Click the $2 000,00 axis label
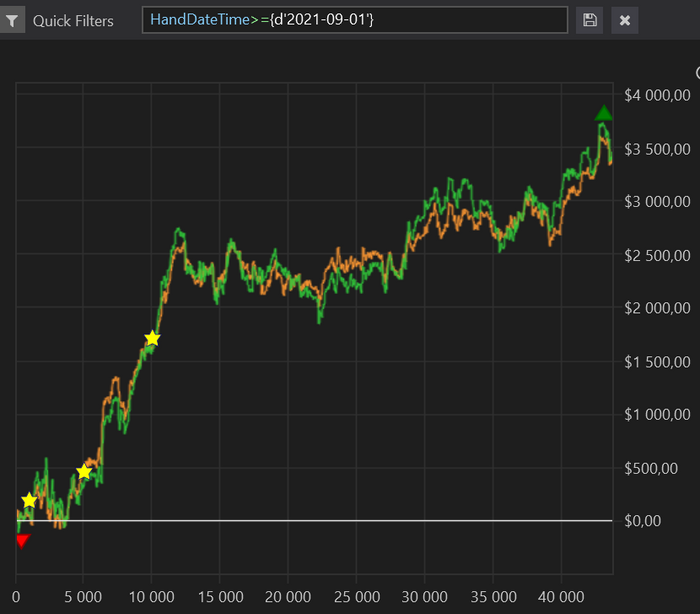 [657, 308]
